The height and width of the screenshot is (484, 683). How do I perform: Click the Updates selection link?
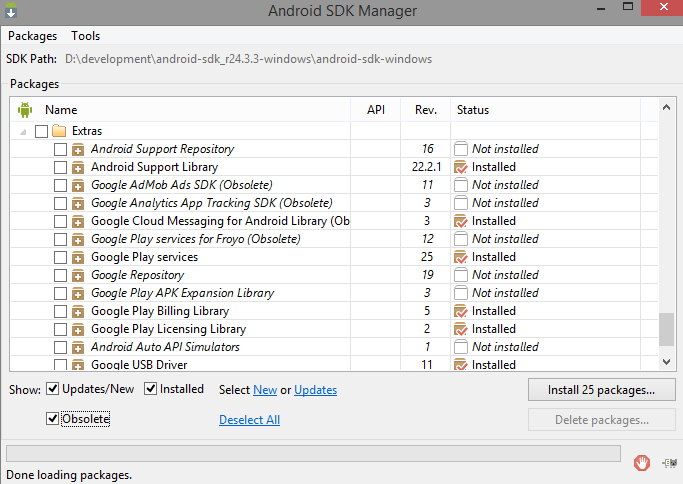[315, 390]
